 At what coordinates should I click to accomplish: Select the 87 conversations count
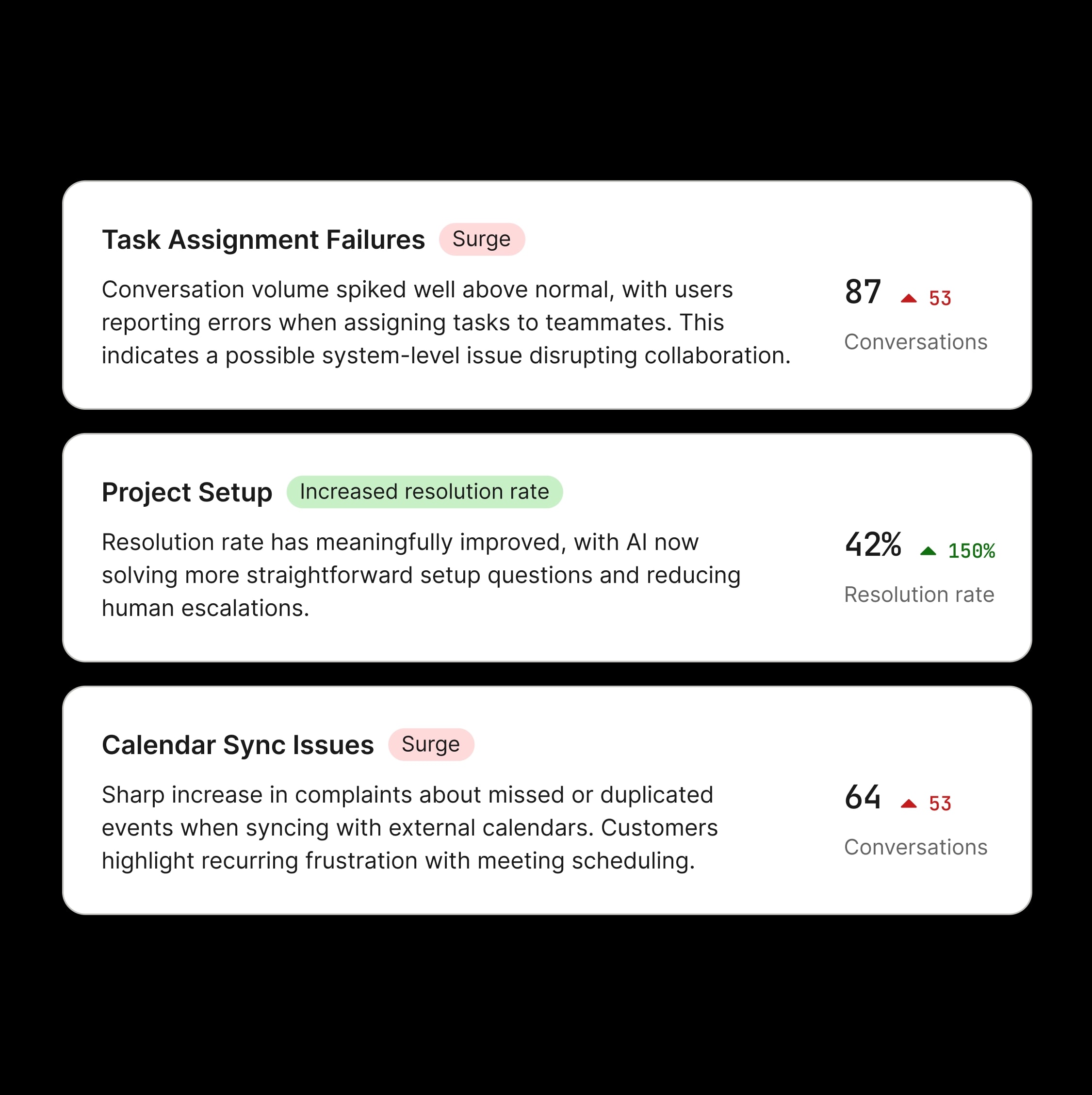(863, 292)
